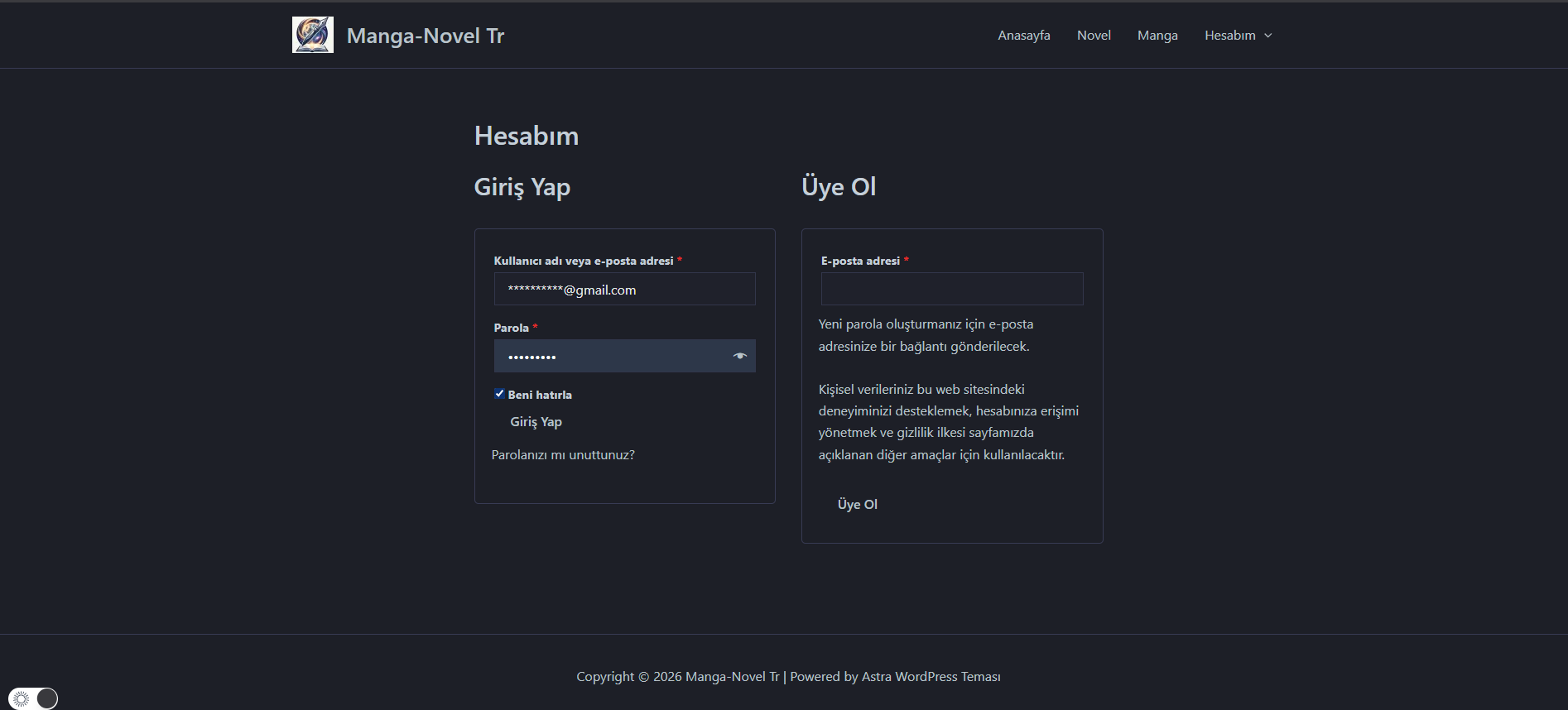Toggle the dark mode switch
1568x710 pixels.
[34, 698]
